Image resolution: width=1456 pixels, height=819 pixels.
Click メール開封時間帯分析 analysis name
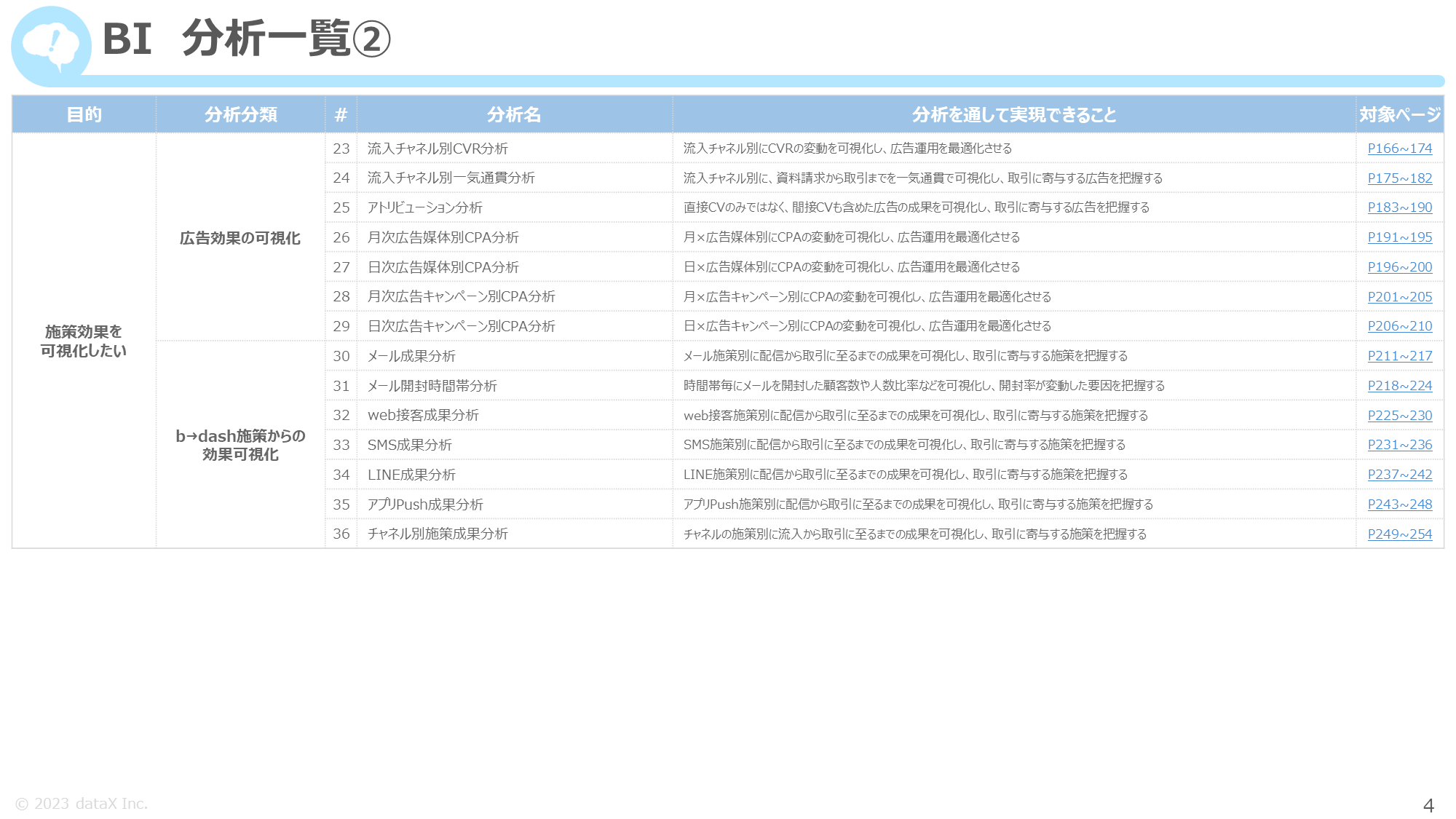(x=432, y=386)
